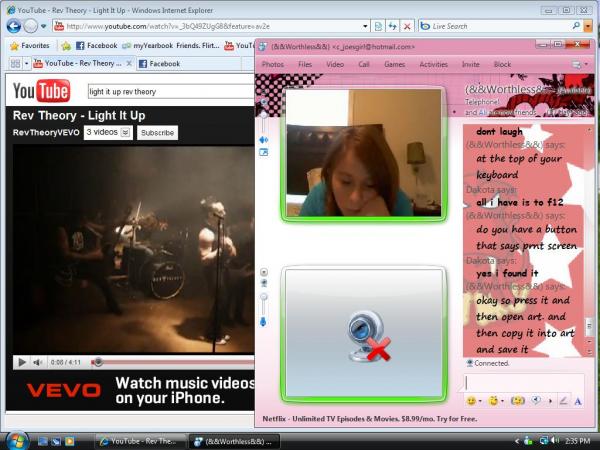The image size is (600, 450).
Task: Open the emoticons smiley picker
Action: coord(471,401)
